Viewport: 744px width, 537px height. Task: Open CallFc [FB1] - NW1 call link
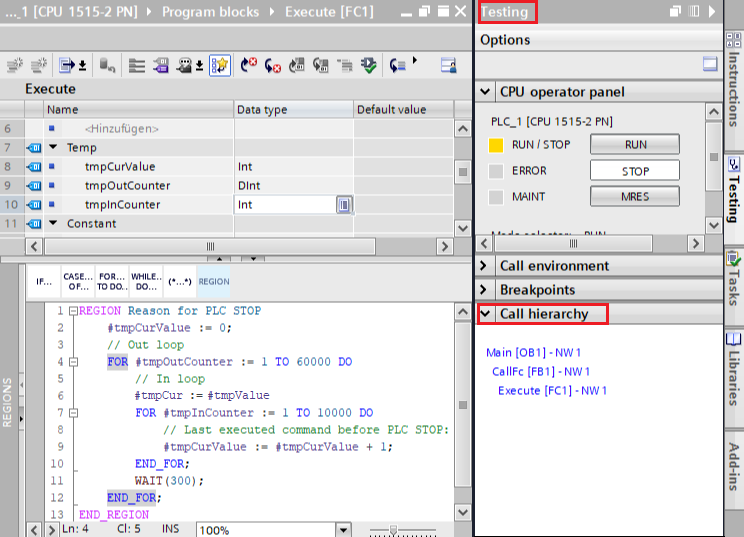click(541, 371)
